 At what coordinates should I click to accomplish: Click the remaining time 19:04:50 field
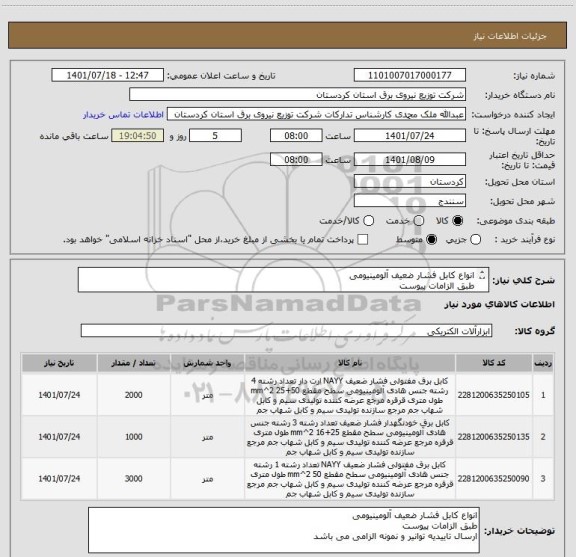tap(138, 136)
